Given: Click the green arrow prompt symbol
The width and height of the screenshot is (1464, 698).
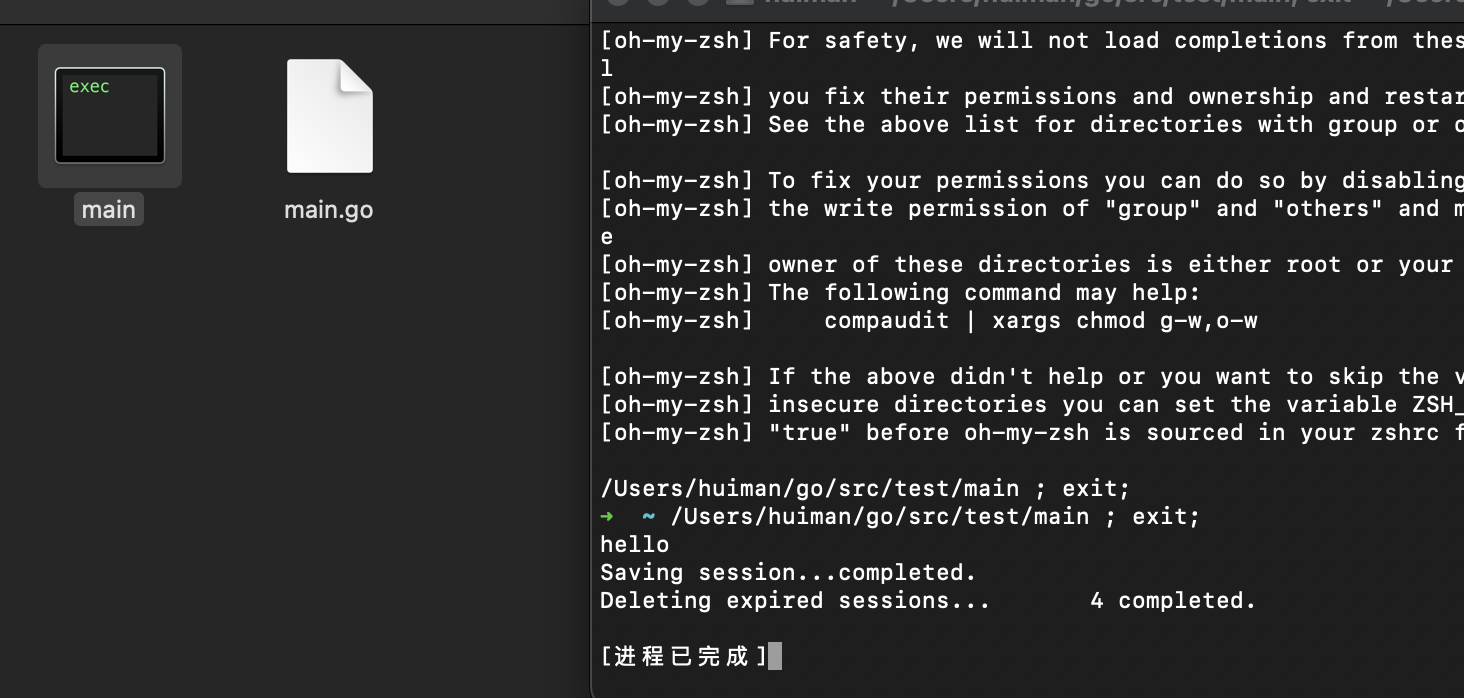Looking at the screenshot, I should [606, 516].
